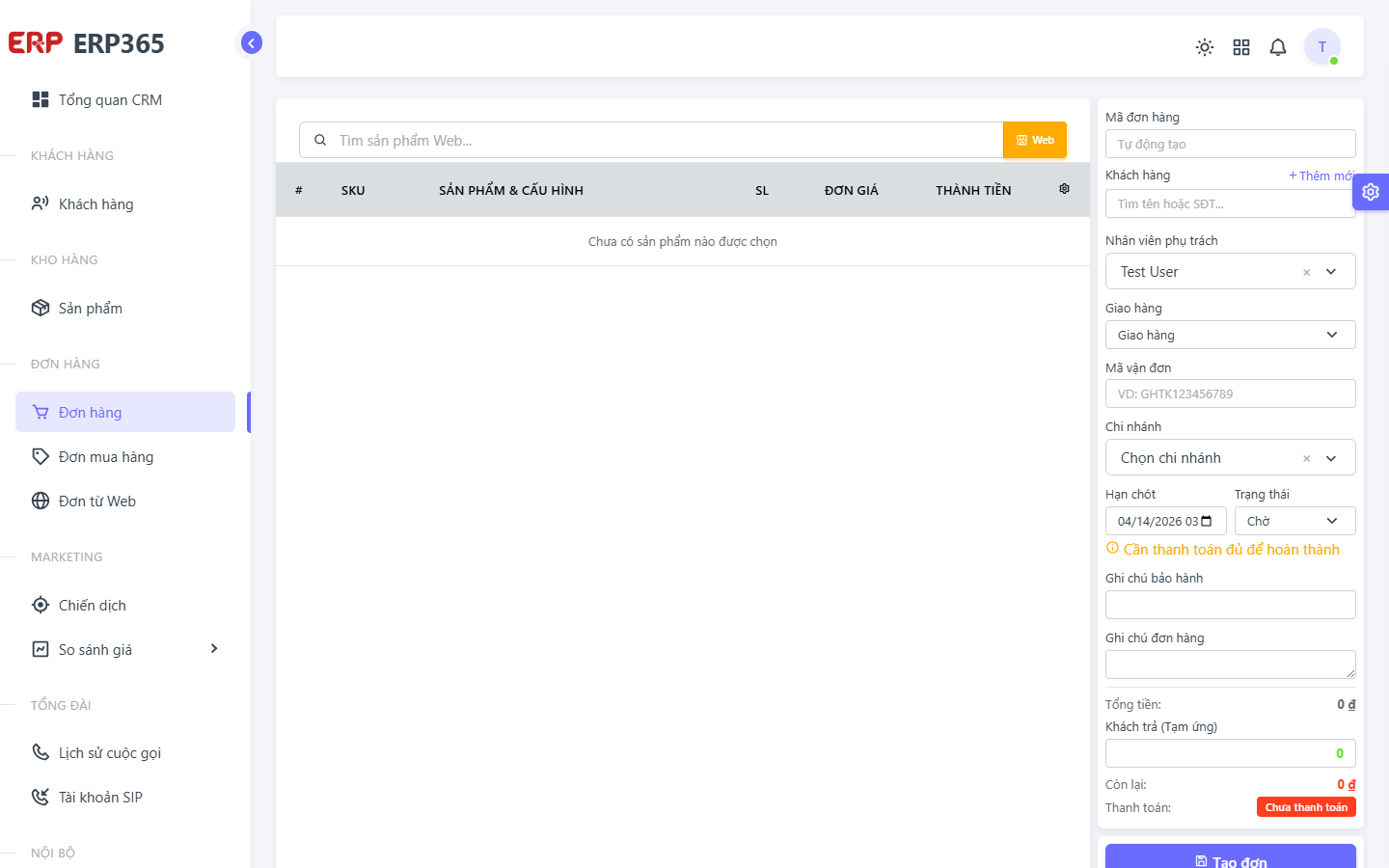
Task: Expand So sánh giá submenu chevron
Action: [x=214, y=648]
